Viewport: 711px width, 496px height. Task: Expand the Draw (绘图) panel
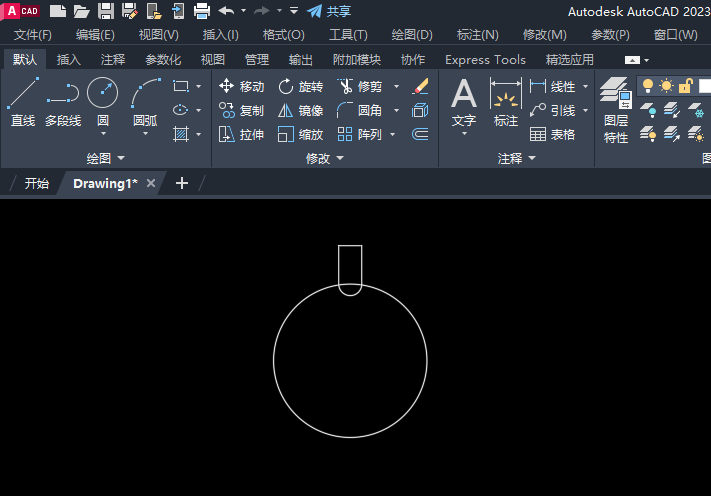105,158
